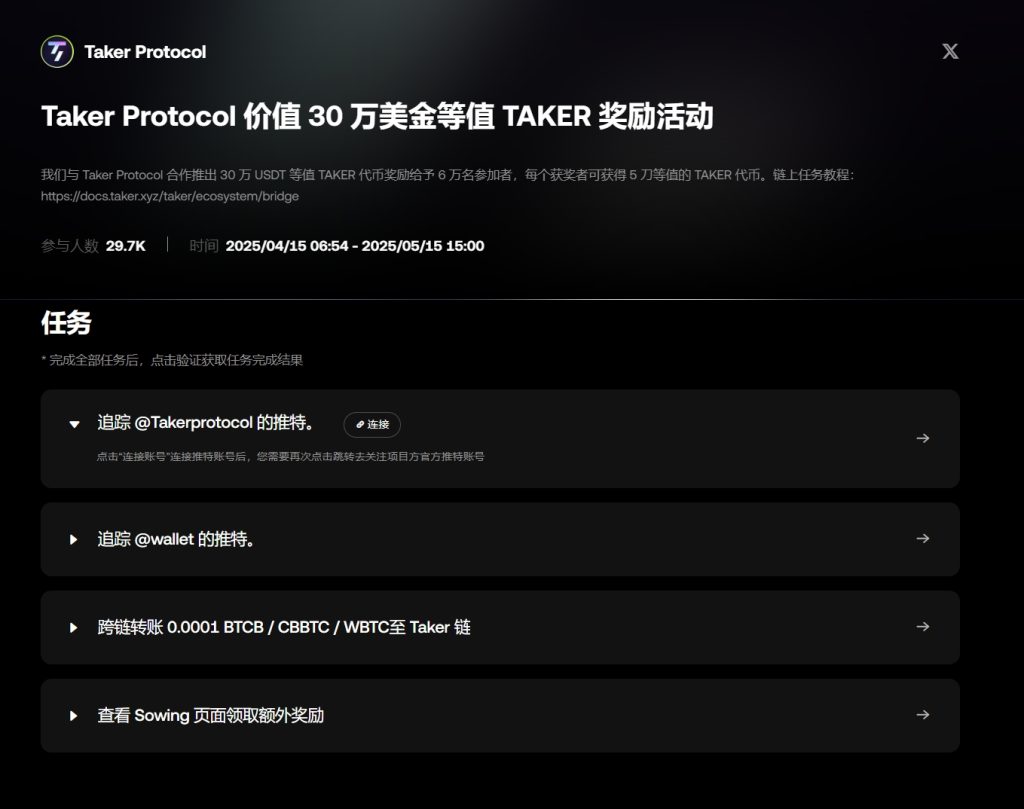Collapse the @Takerprotocol follow task

pyautogui.click(x=74, y=424)
